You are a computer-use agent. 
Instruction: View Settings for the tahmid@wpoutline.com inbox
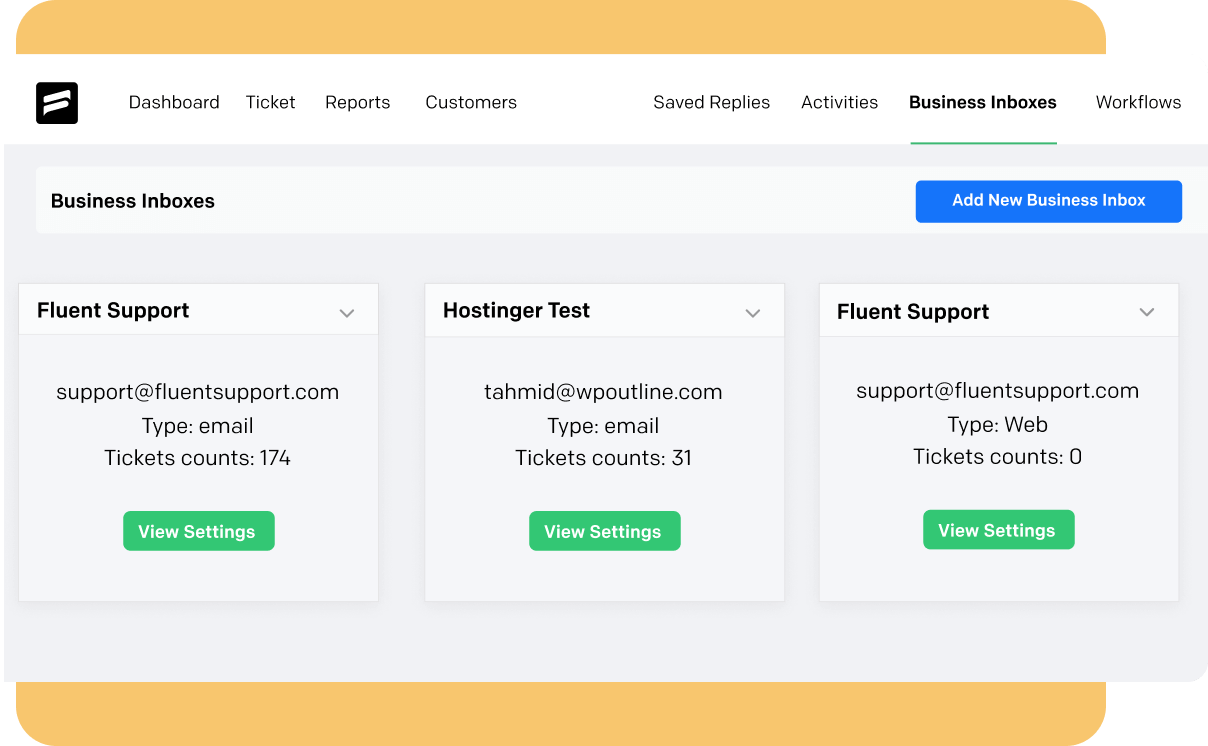(x=604, y=531)
